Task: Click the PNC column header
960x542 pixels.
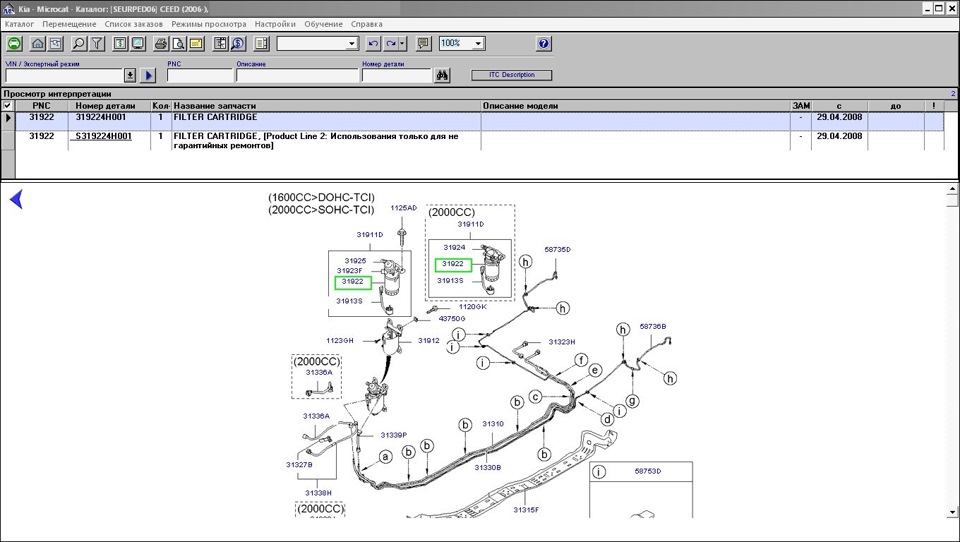Action: [42, 105]
